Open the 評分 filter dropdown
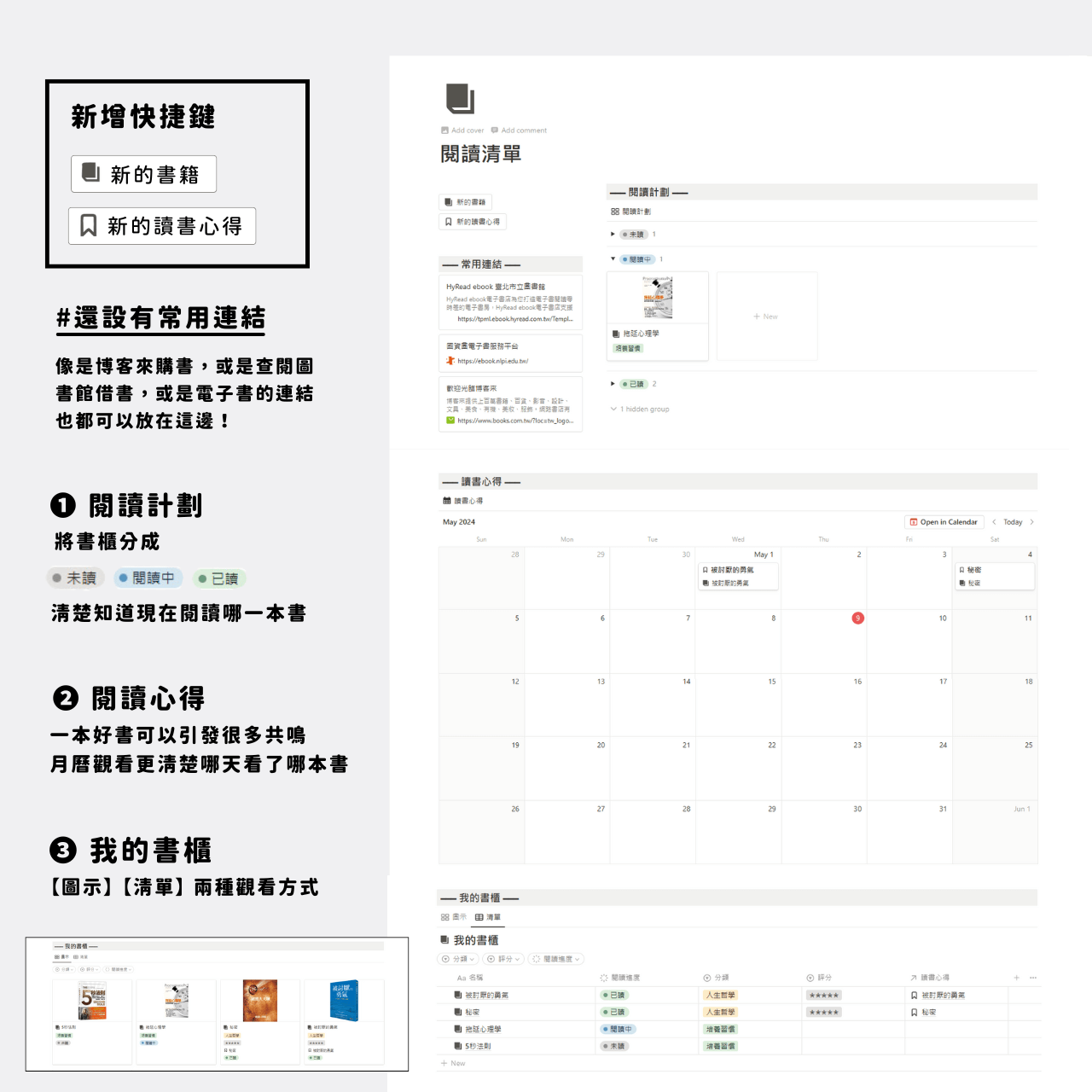 (x=503, y=959)
